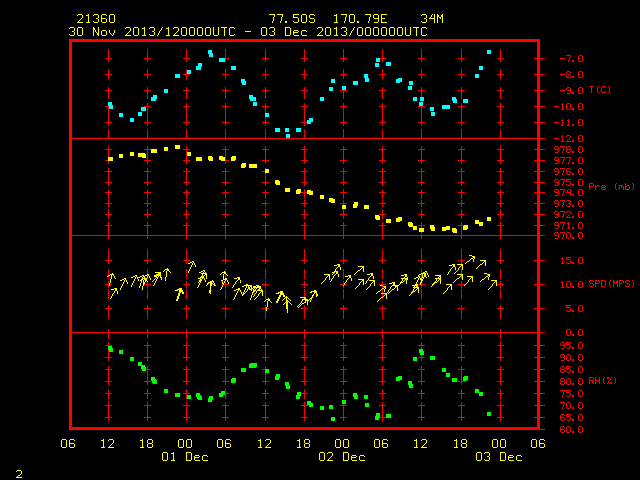This screenshot has width=640, height=480.
Task: Click the 34M elevation text
Action: 432,19
